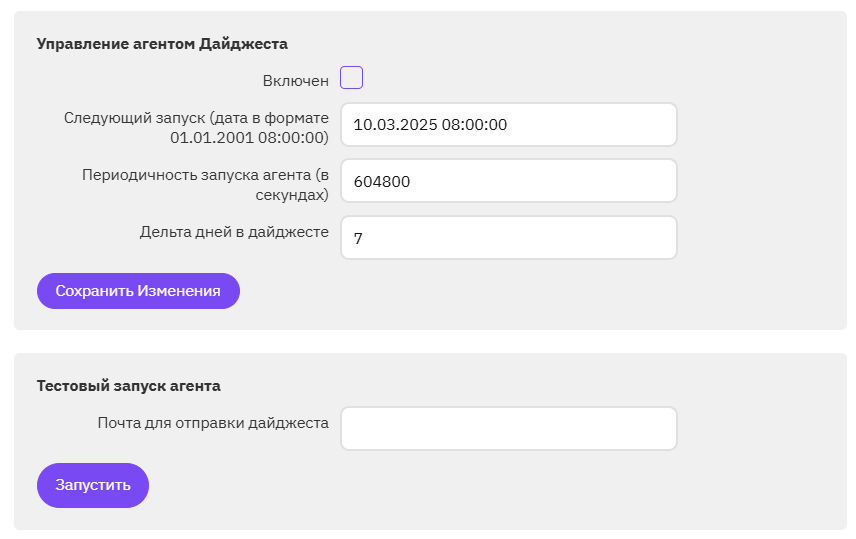
Task: Click the Почта для отправки дайджеста label
Action: (x=213, y=423)
